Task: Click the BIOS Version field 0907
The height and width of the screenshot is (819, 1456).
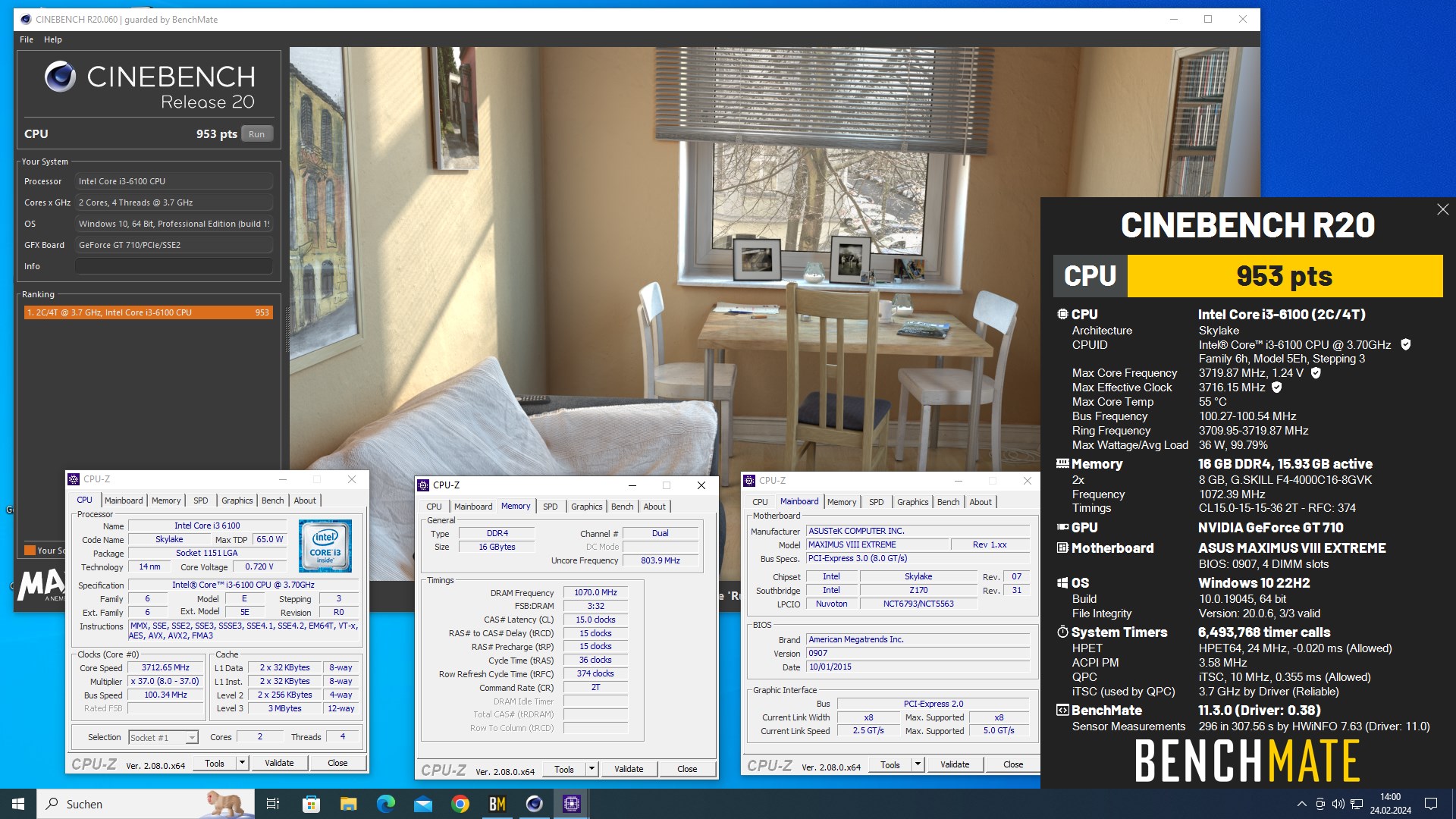Action: click(918, 654)
